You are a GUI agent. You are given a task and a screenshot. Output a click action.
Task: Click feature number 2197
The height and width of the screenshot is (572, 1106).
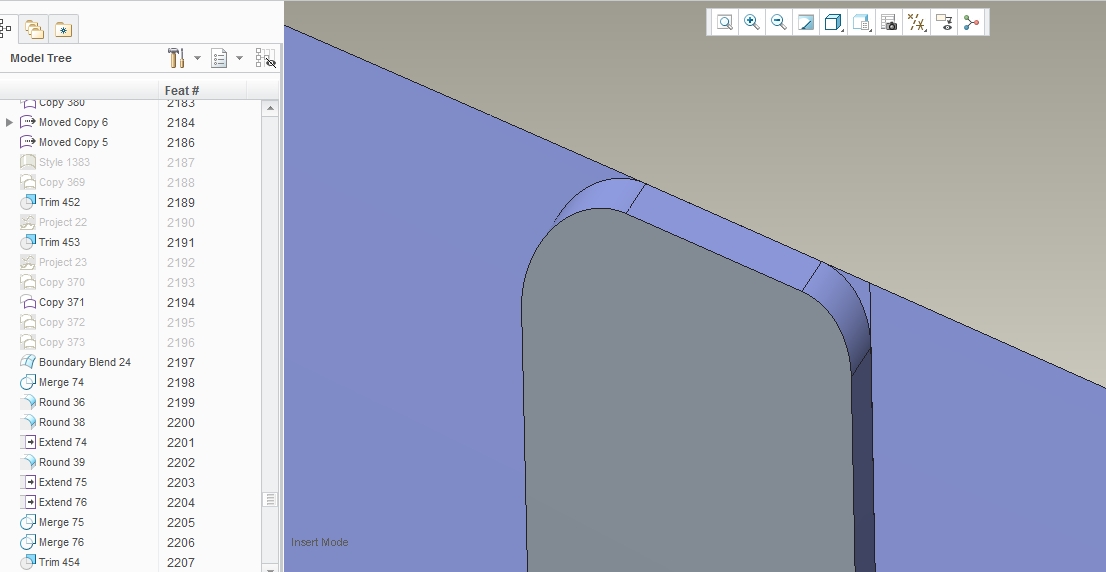tap(181, 363)
